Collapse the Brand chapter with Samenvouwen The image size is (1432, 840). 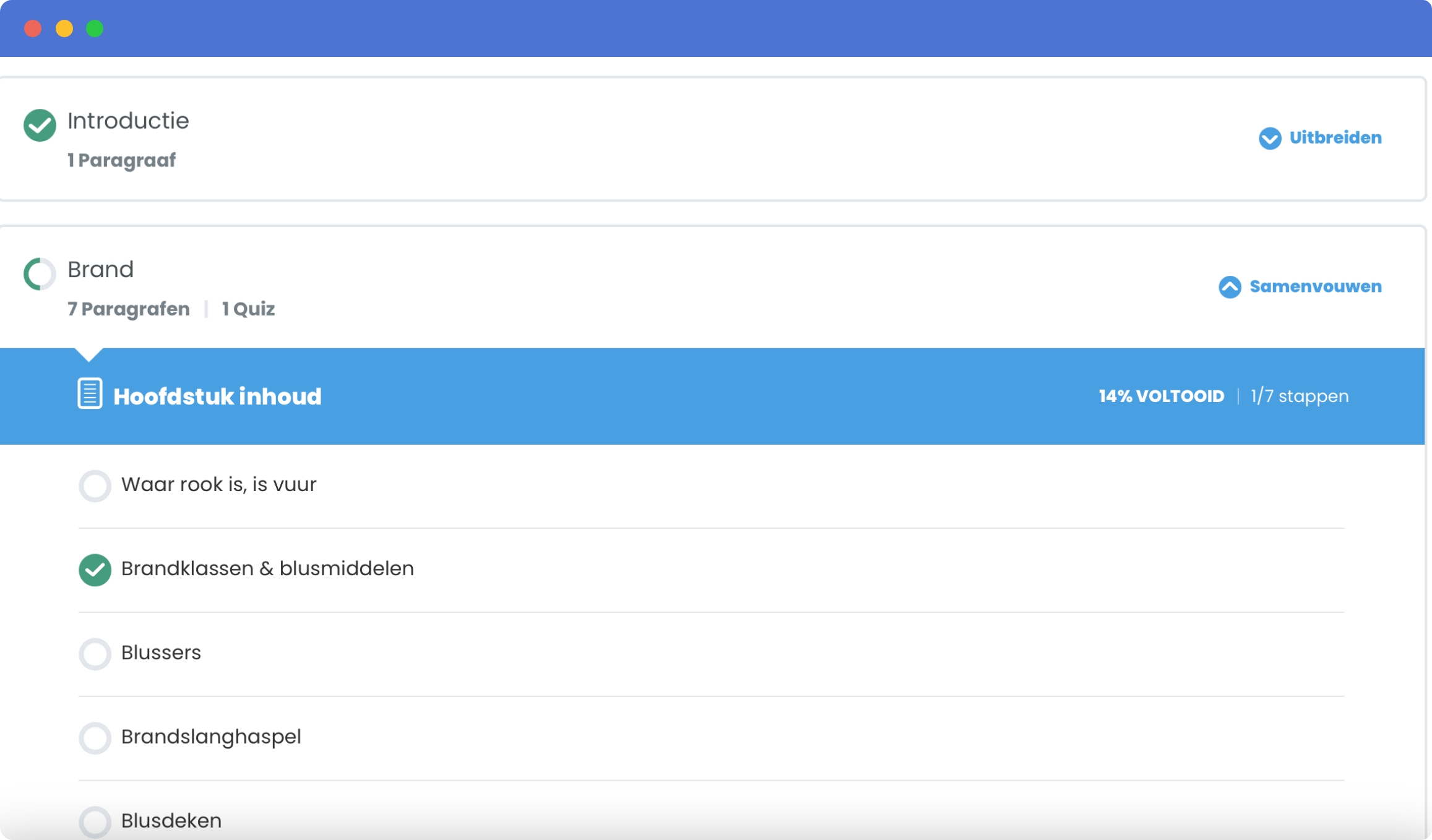pos(1315,287)
